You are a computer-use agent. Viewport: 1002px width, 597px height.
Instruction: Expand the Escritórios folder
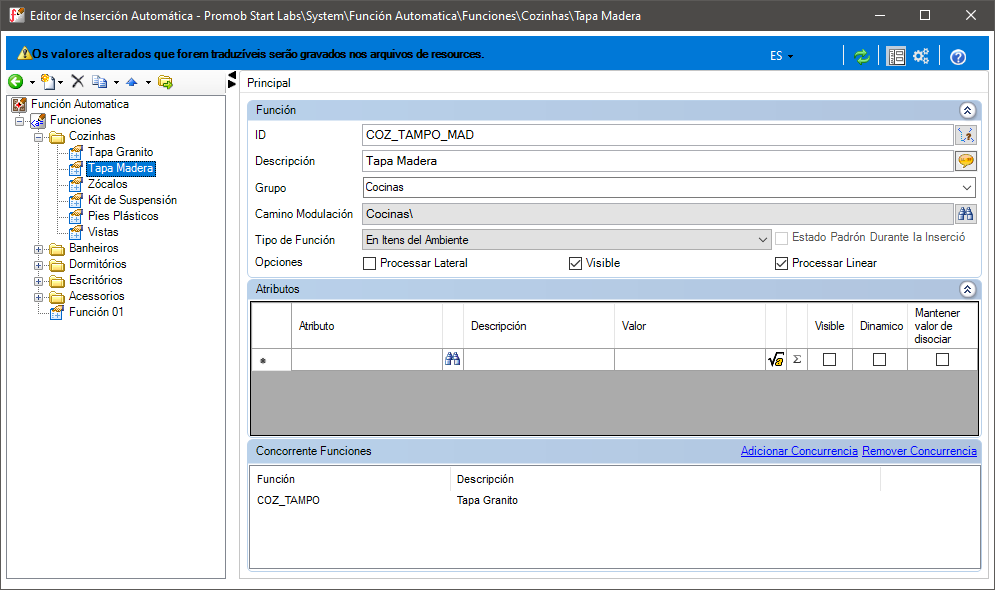pos(38,281)
